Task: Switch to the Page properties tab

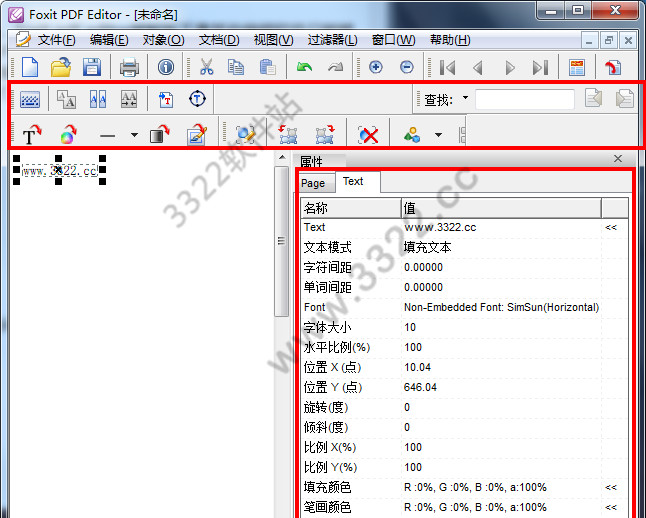Action: click(314, 183)
